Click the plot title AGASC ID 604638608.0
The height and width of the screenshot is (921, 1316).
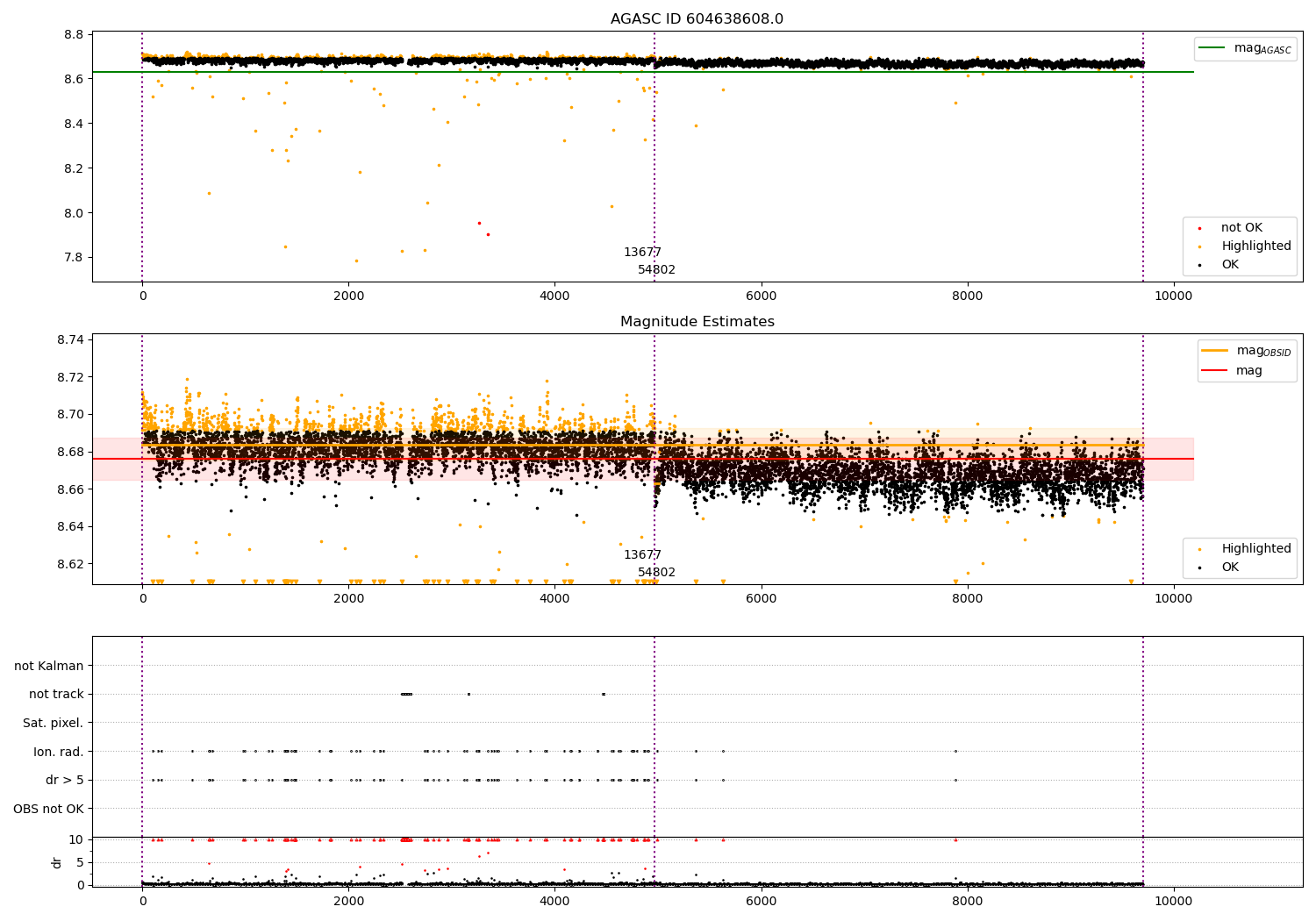tap(697, 19)
